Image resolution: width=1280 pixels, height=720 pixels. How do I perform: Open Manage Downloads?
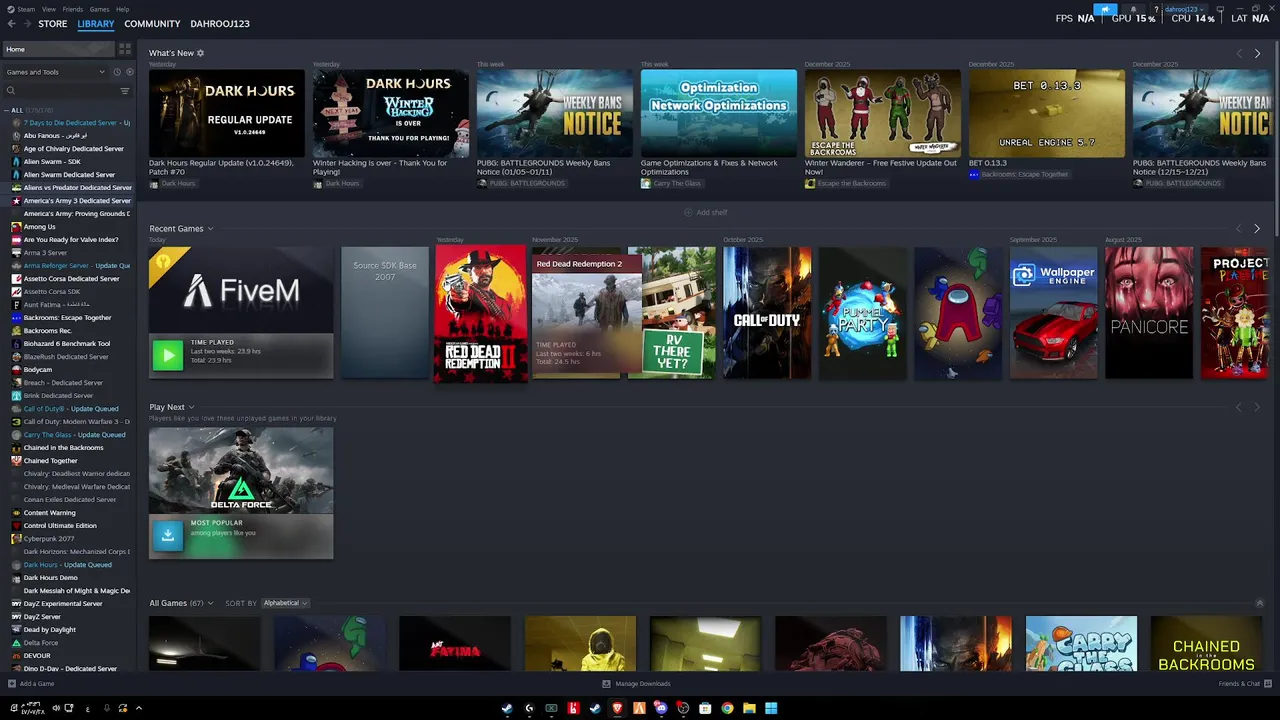(x=636, y=684)
